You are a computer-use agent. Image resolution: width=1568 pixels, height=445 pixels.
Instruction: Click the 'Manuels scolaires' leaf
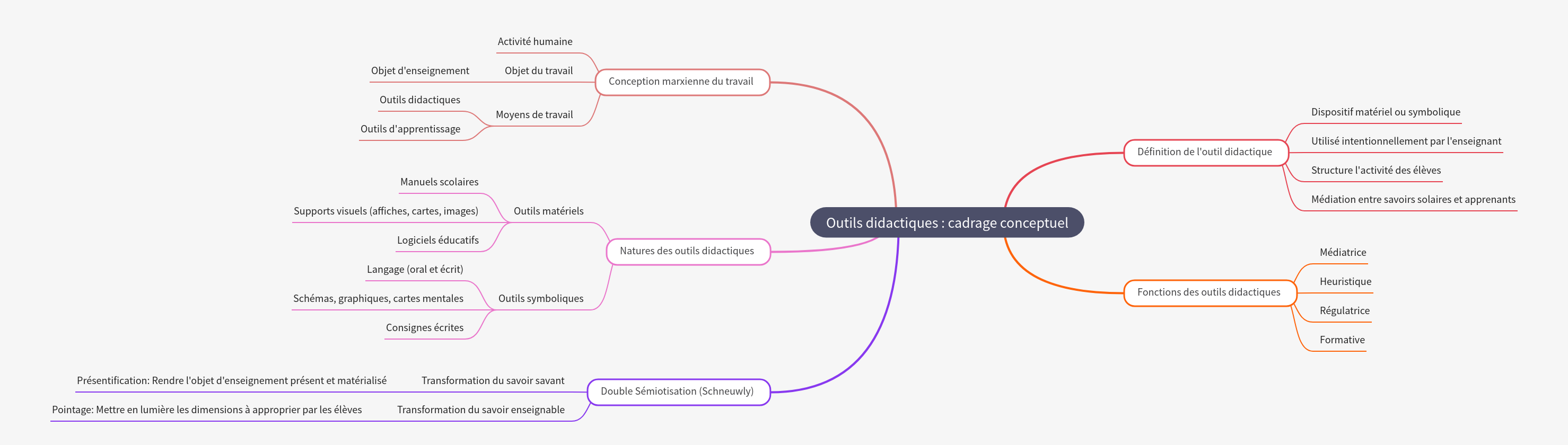click(x=440, y=182)
